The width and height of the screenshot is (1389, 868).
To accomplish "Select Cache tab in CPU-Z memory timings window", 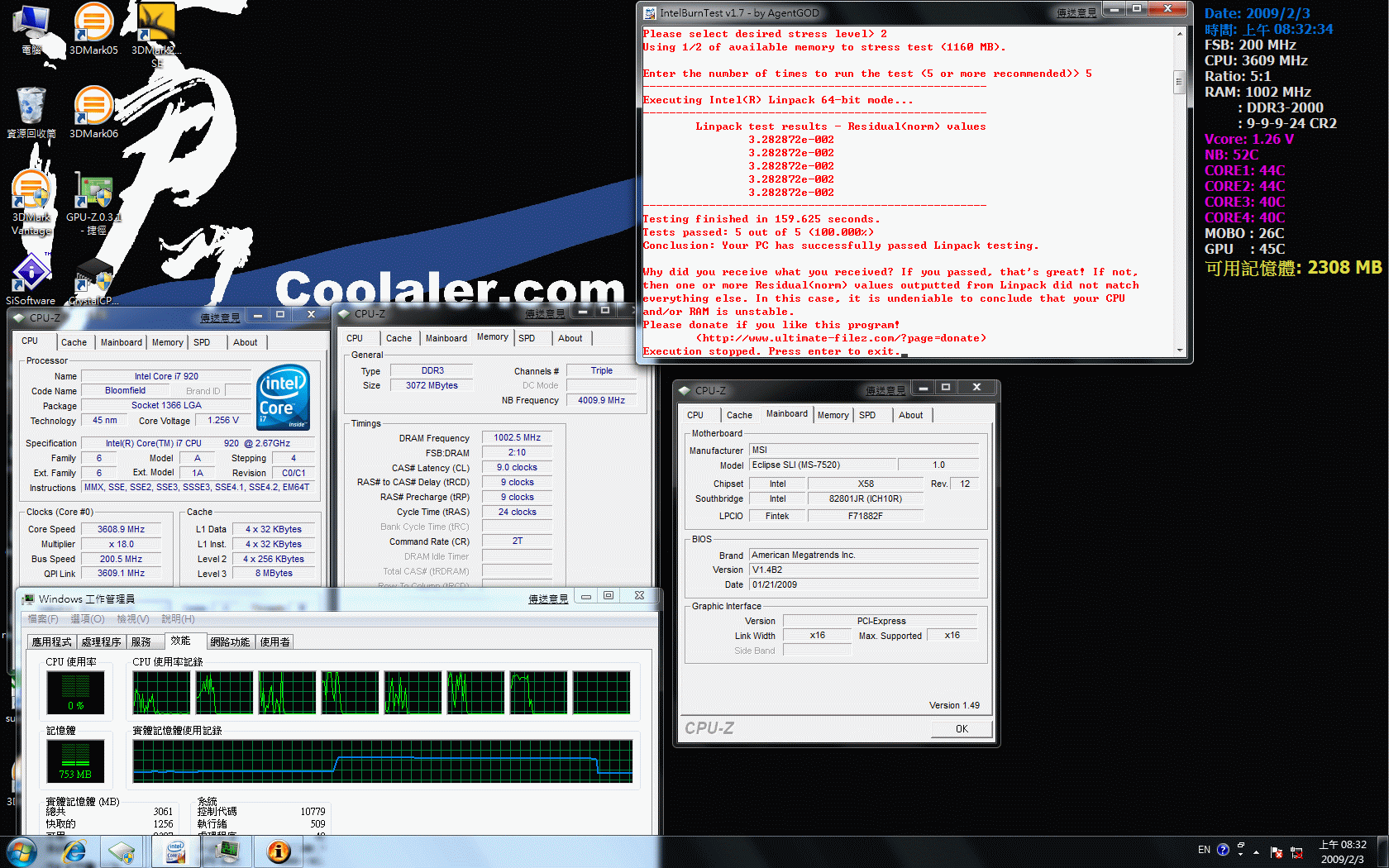I will pyautogui.click(x=399, y=338).
